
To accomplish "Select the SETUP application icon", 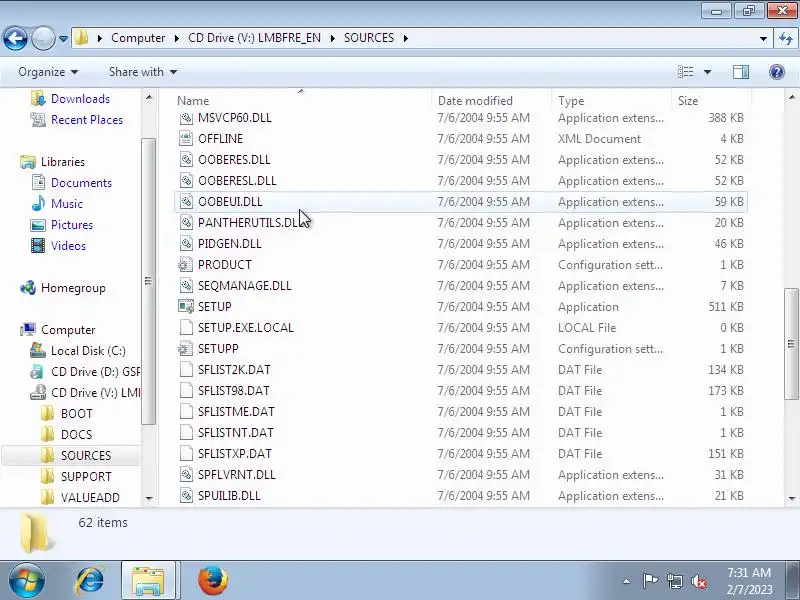I will tap(186, 307).
